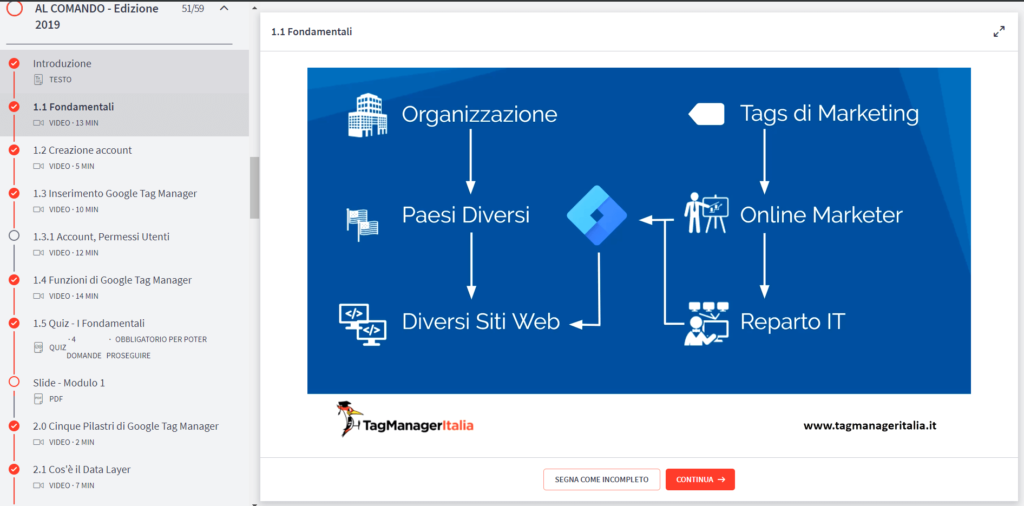
Task: Open Slide - Modulo 1 PDF item
Action: tap(69, 383)
